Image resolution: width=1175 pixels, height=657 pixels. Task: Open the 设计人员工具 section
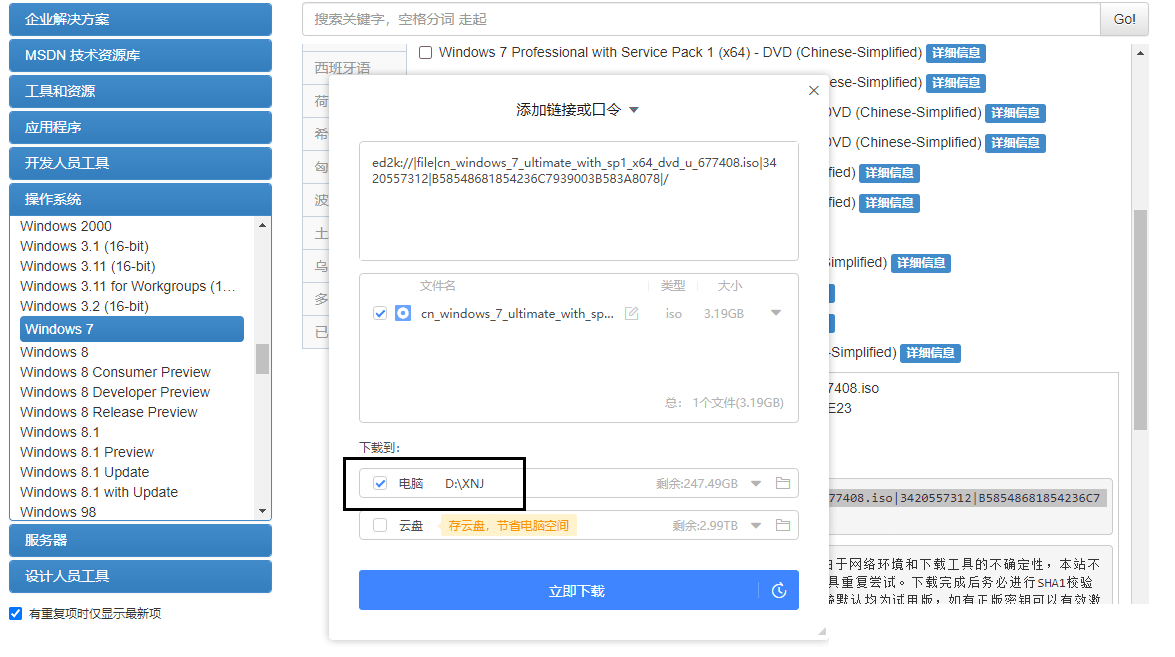point(140,576)
